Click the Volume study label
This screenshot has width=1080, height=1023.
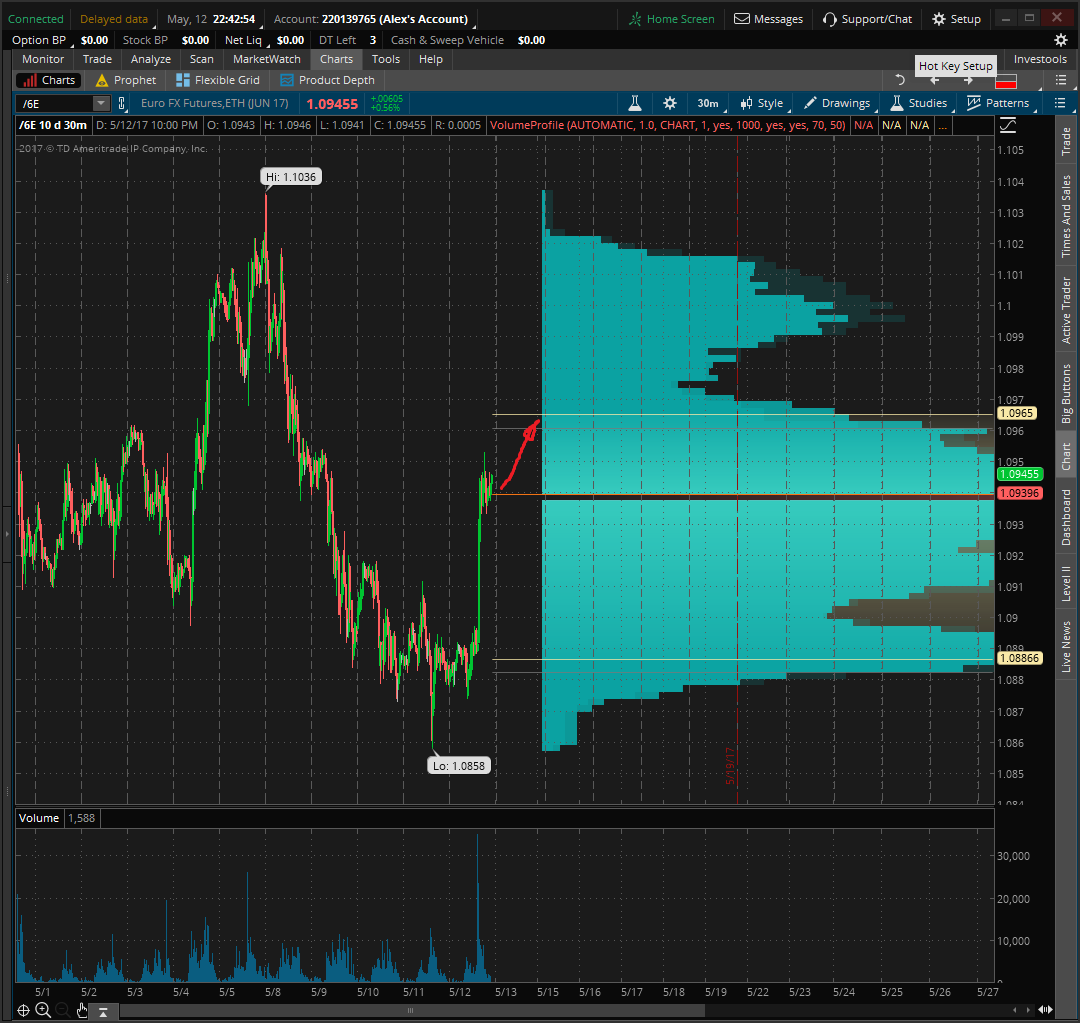[39, 818]
